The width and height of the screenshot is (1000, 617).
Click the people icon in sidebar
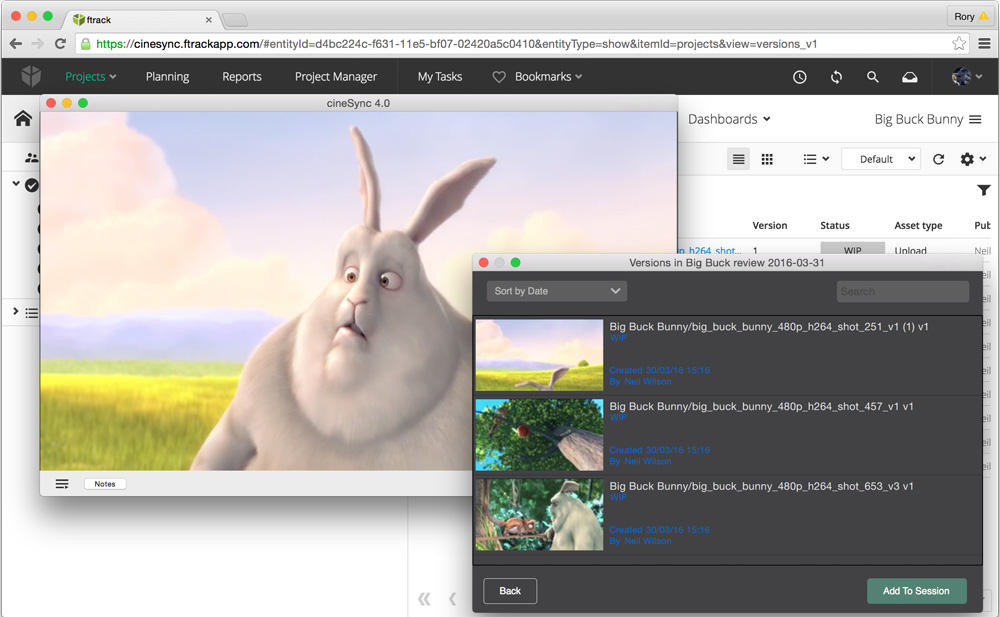point(31,157)
